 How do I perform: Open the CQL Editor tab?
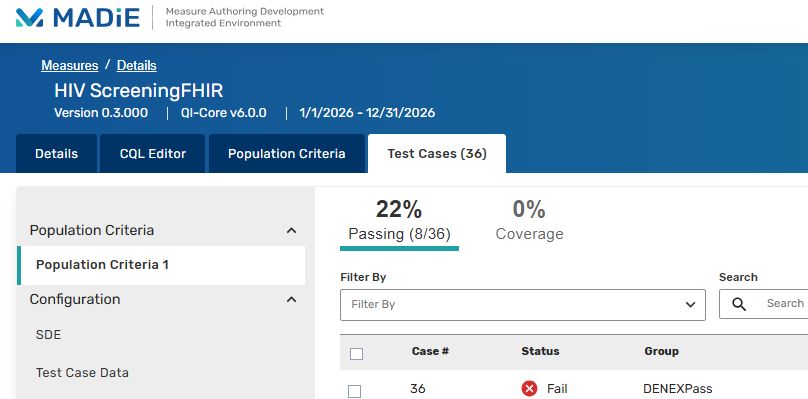click(153, 154)
